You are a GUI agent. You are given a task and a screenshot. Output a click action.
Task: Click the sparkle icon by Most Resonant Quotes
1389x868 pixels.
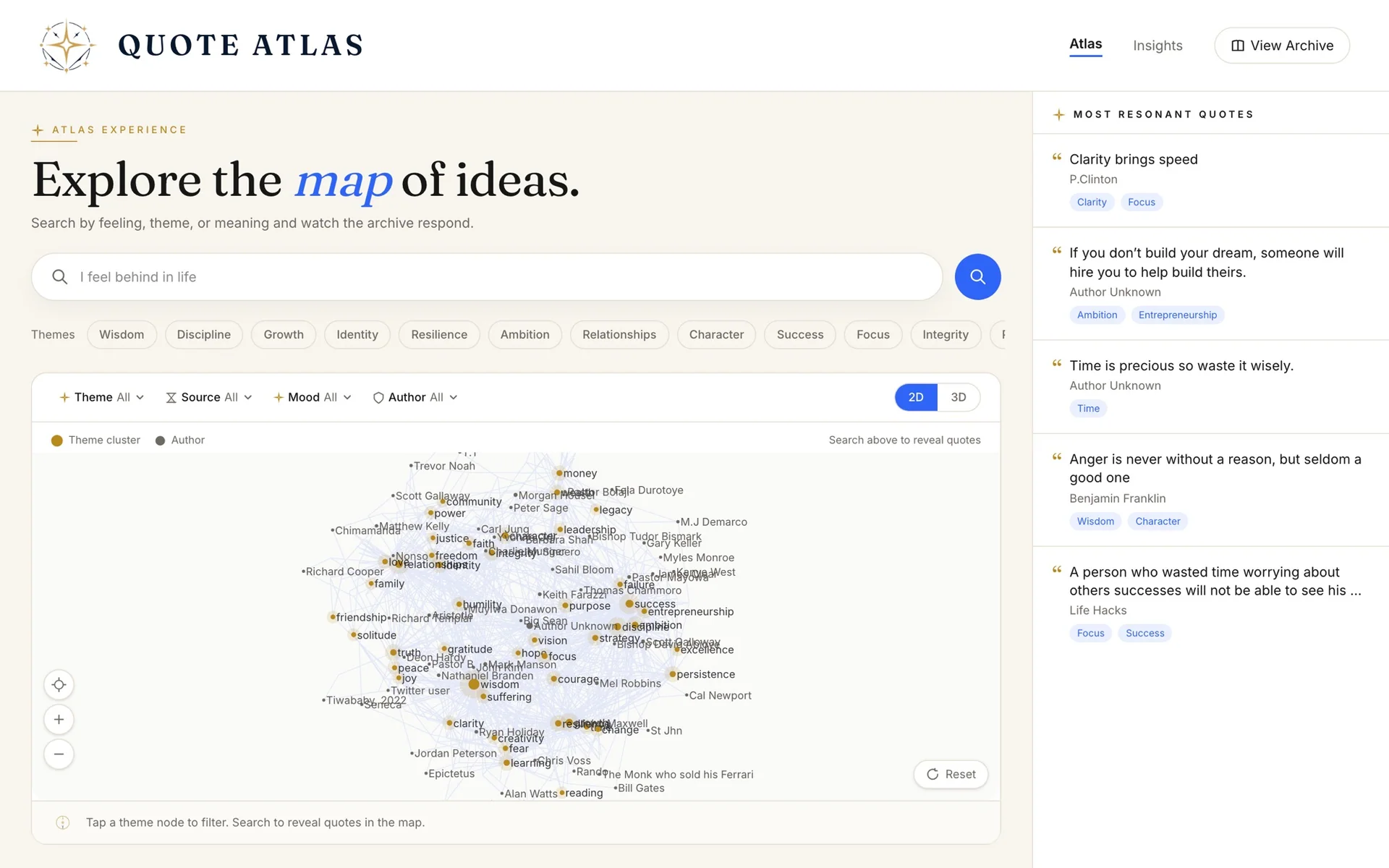click(x=1058, y=114)
